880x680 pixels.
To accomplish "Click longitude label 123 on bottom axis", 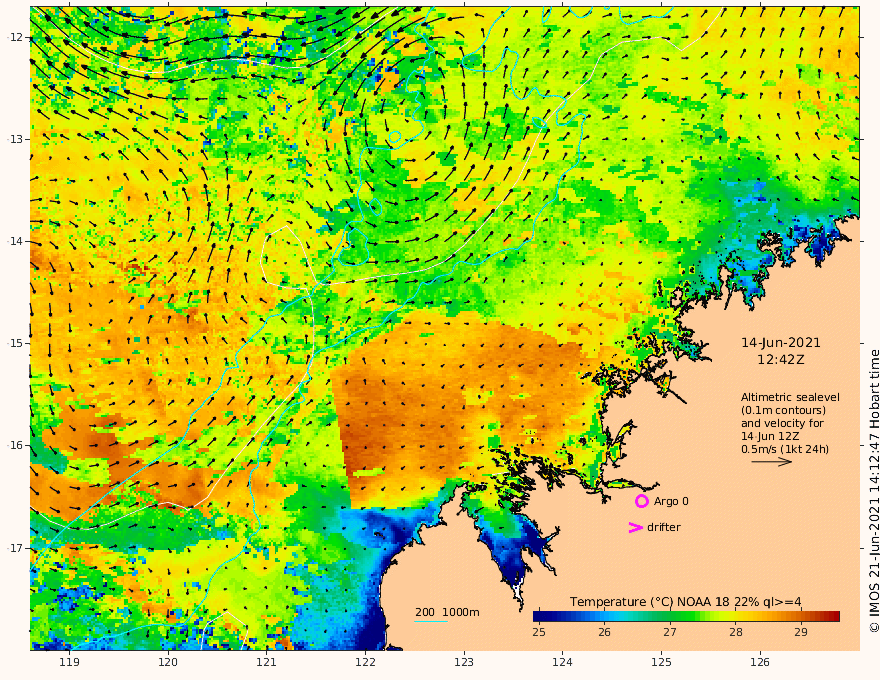I will pyautogui.click(x=464, y=662).
